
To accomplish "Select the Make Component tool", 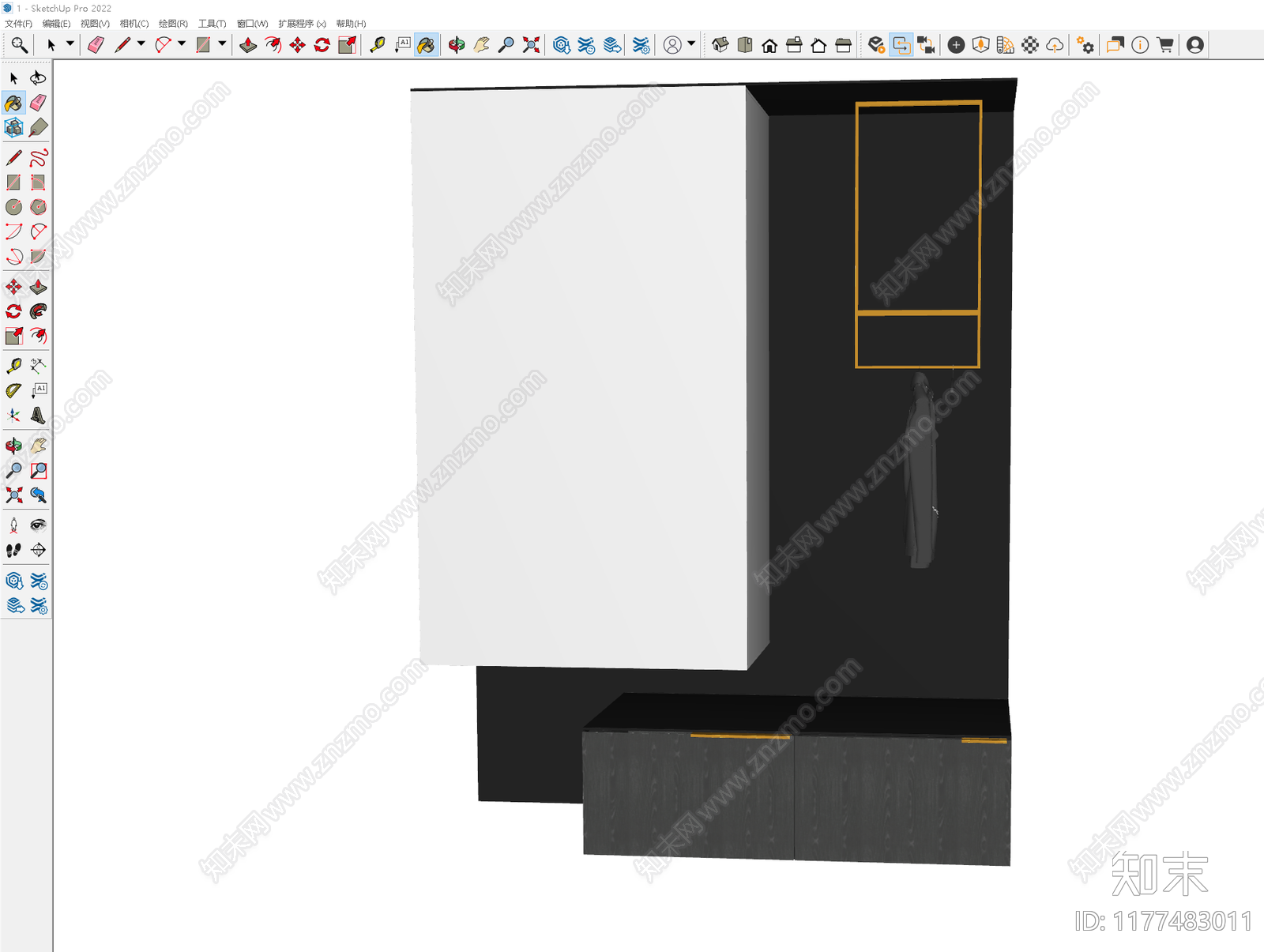I will 13,127.
